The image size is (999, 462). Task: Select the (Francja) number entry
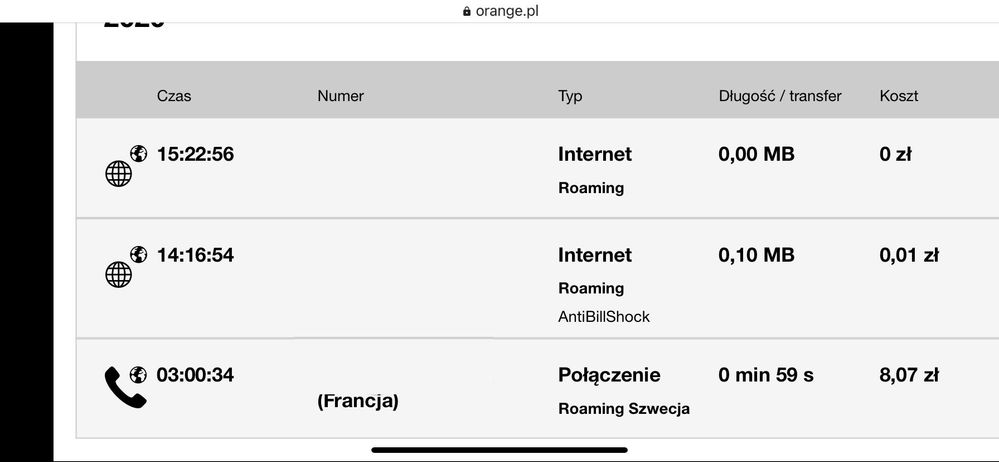[x=358, y=401]
